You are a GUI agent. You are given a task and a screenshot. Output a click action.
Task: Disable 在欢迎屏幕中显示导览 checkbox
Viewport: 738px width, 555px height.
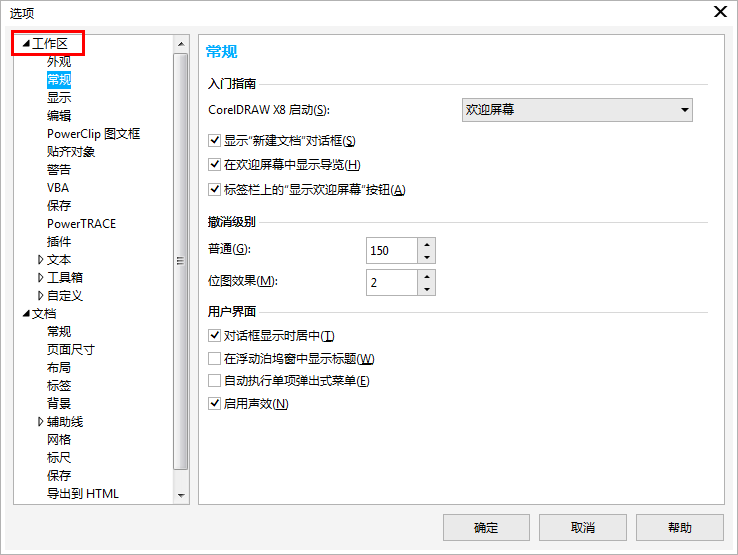[x=214, y=165]
